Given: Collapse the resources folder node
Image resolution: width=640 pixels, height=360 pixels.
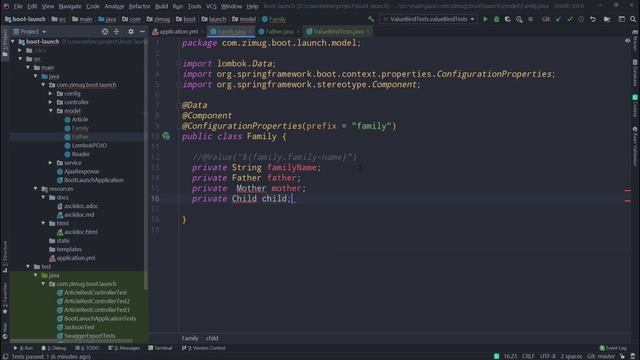Looking at the screenshot, I should pyautogui.click(x=36, y=189).
